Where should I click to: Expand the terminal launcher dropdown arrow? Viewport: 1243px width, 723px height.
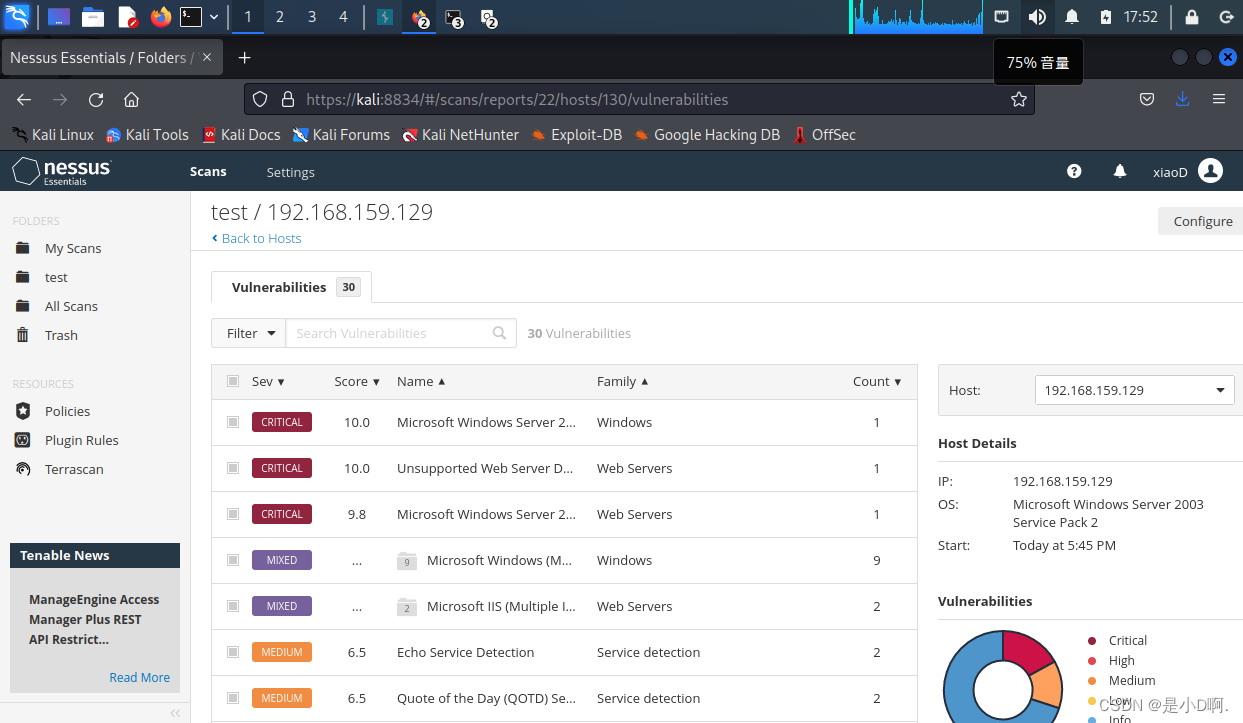tap(214, 17)
